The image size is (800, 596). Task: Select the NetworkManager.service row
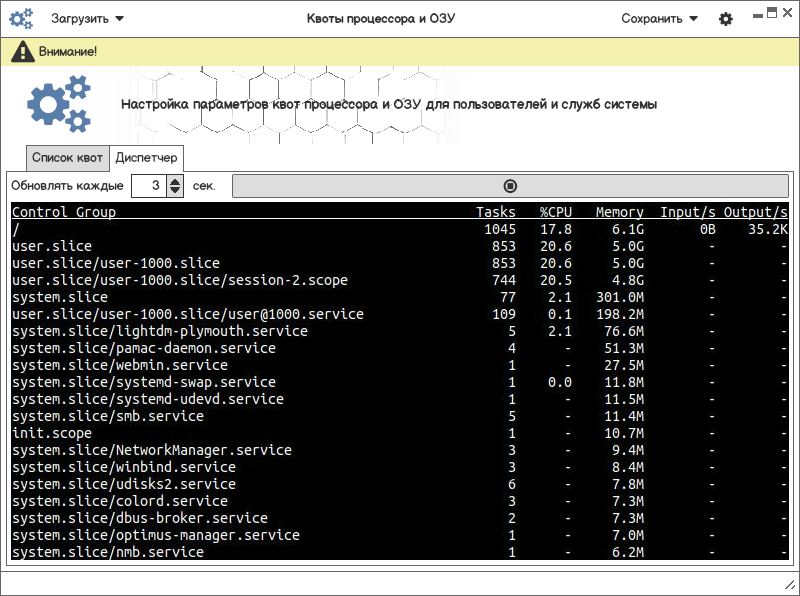(399, 450)
